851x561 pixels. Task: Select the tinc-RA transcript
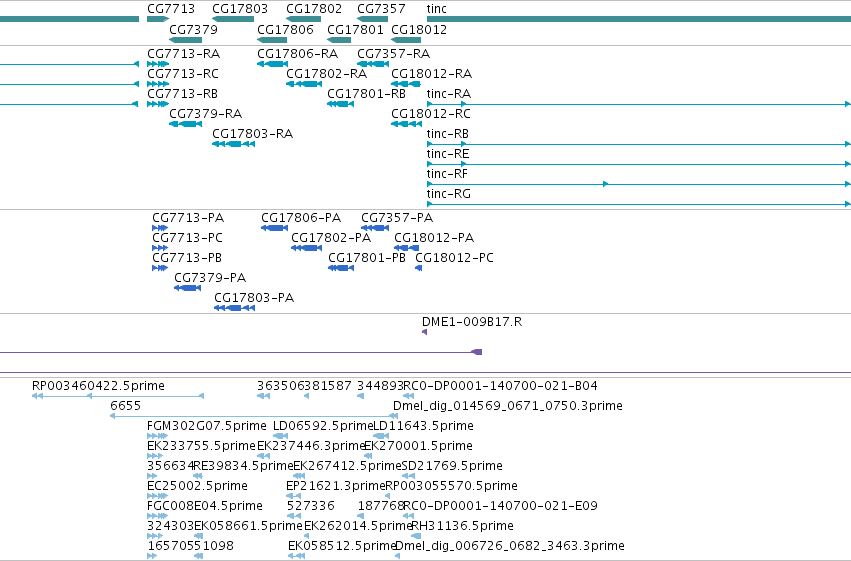[x=449, y=94]
